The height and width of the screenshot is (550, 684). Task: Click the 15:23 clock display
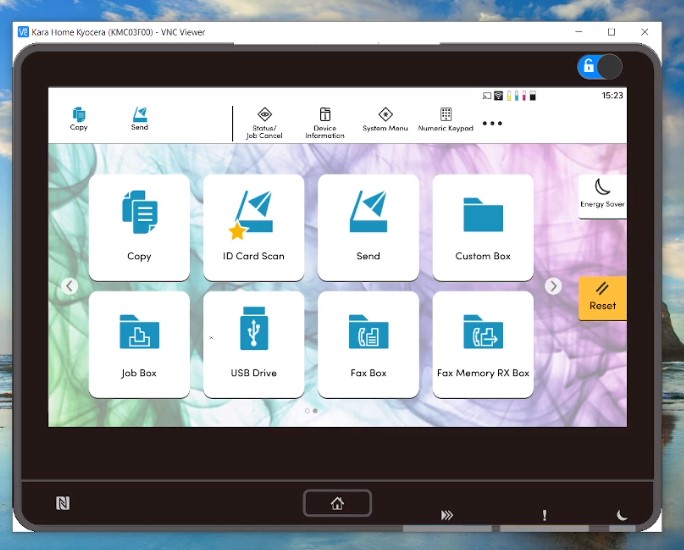612,95
